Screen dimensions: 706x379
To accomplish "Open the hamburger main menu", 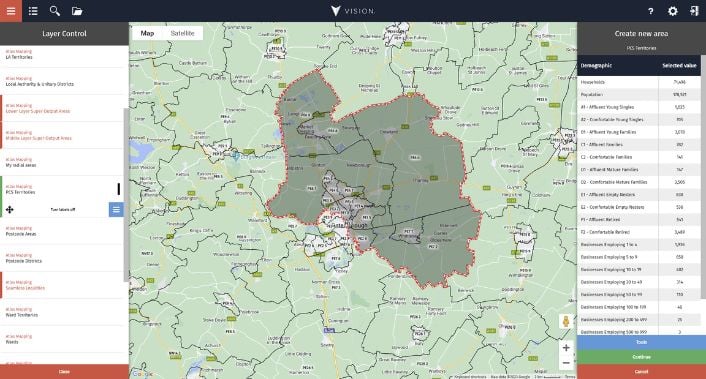I will [11, 11].
